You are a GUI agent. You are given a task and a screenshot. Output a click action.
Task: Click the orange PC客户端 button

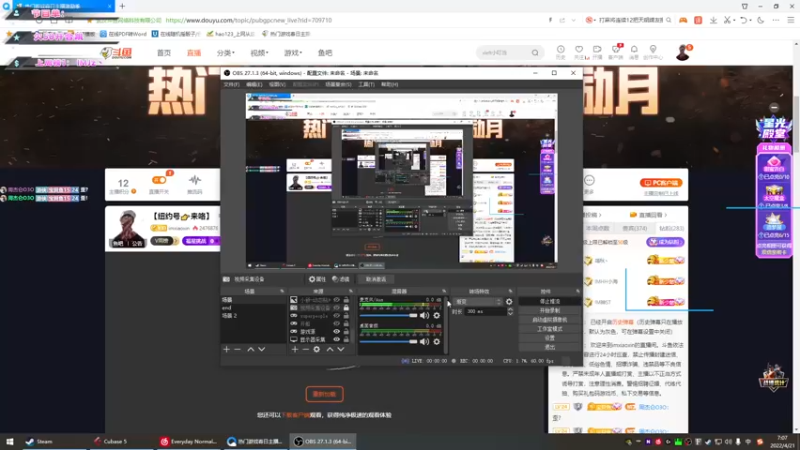[x=661, y=183]
